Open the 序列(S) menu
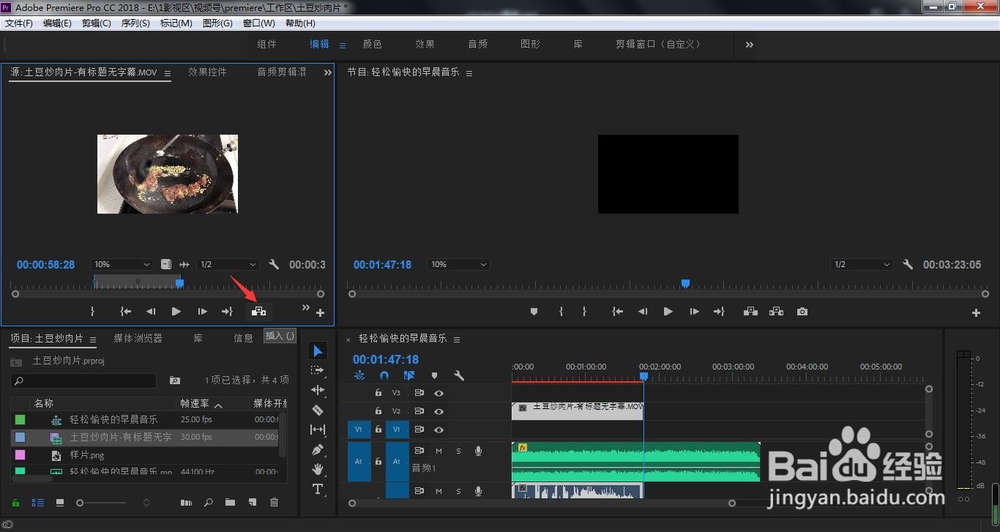Screen dimensions: 1000x532 (x=135, y=23)
